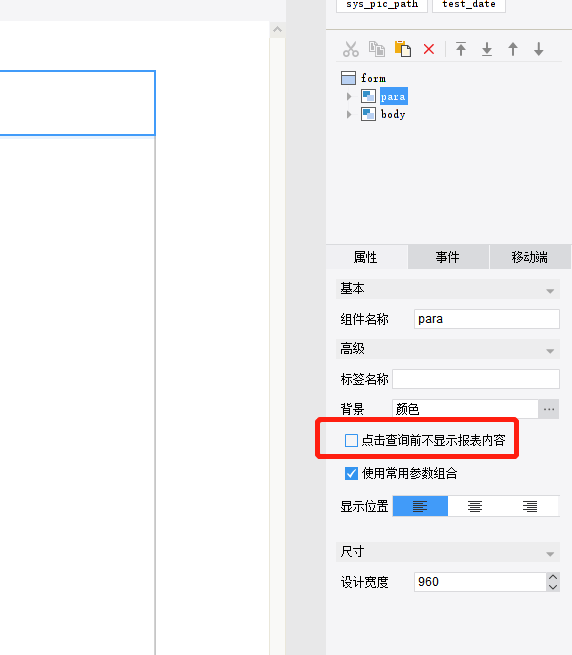Viewport: 572px width, 655px height.
Task: Click the form window icon in tree
Action: (348, 78)
